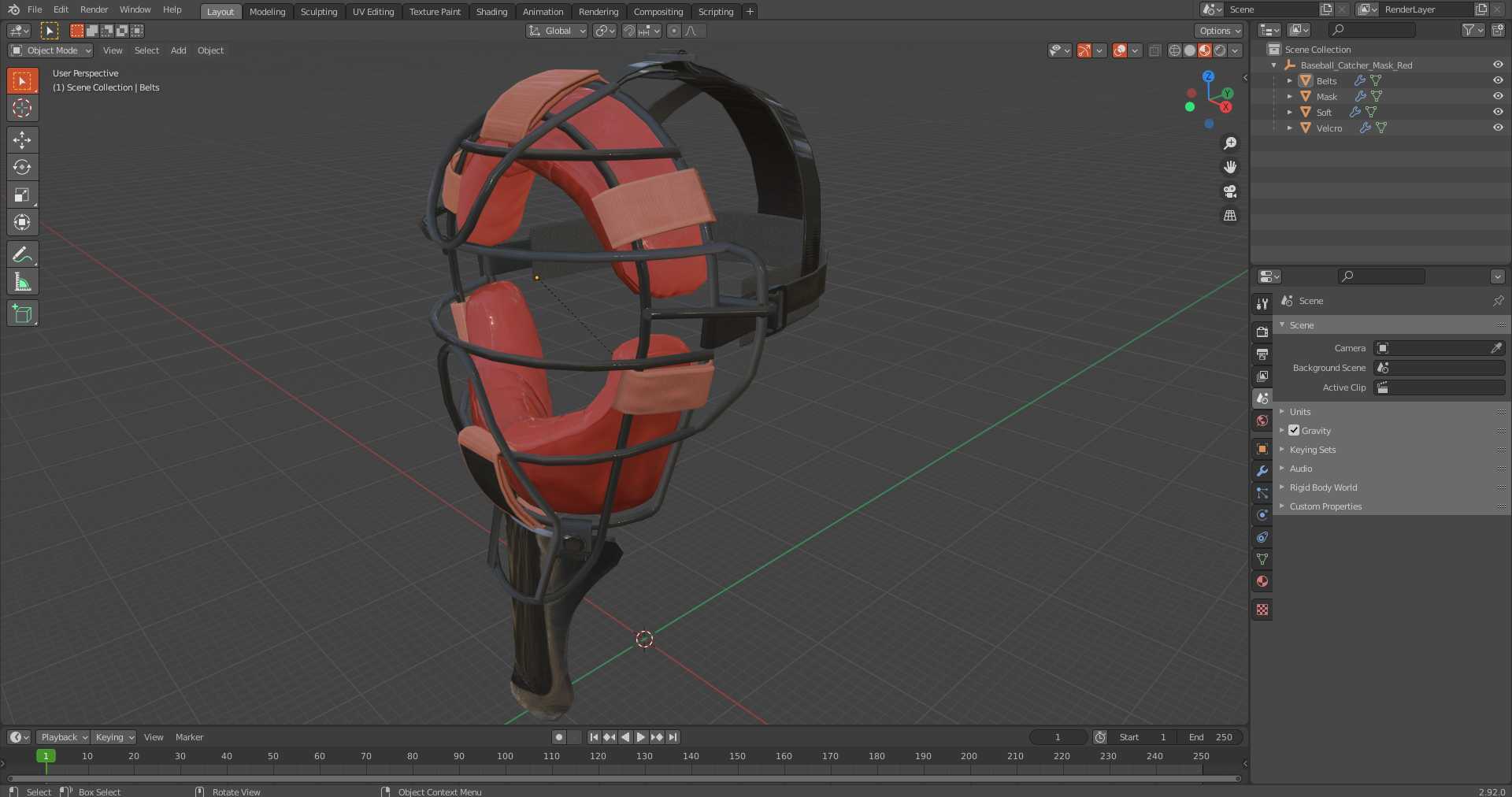
Task: Choose the Measure tool
Action: click(22, 281)
